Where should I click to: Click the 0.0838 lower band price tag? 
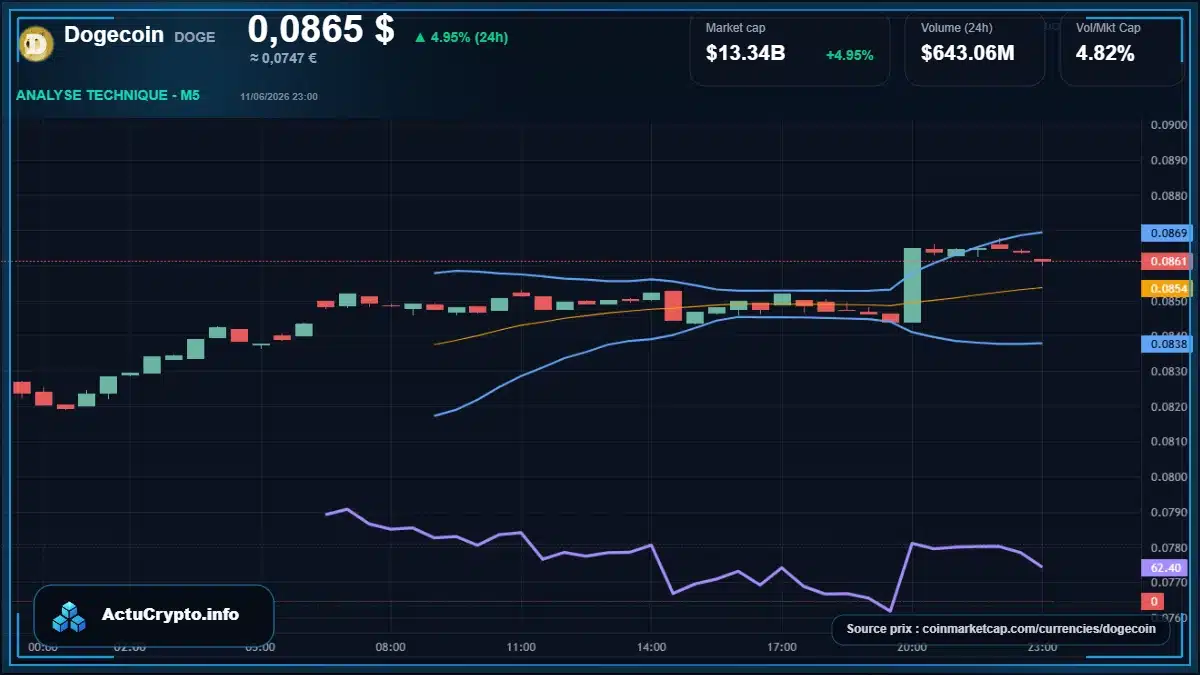[x=1168, y=343]
